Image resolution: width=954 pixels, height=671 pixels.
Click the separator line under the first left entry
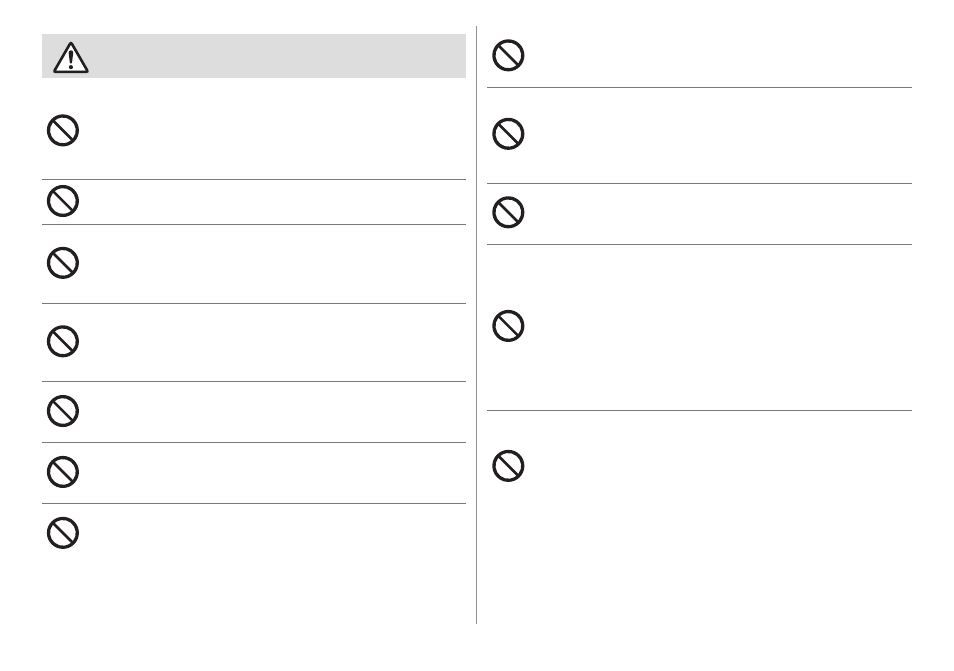pyautogui.click(x=254, y=179)
